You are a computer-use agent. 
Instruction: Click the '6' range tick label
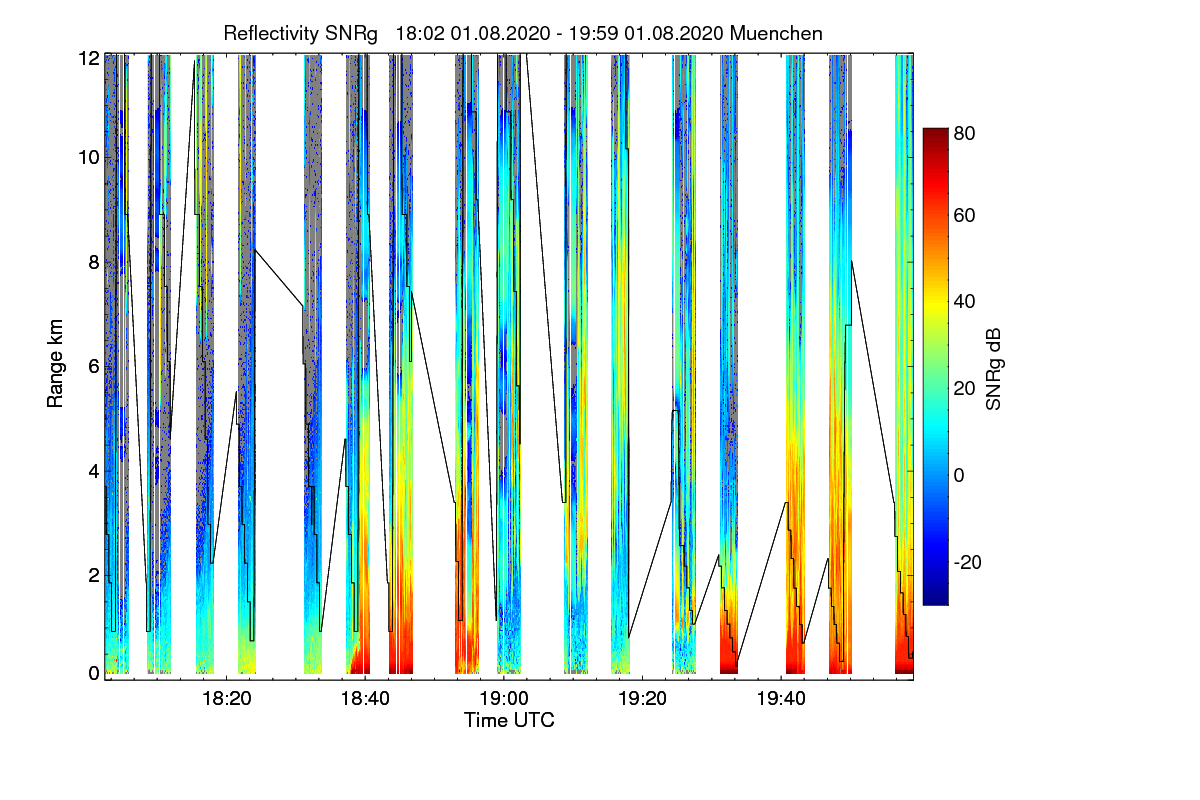pyautogui.click(x=94, y=366)
